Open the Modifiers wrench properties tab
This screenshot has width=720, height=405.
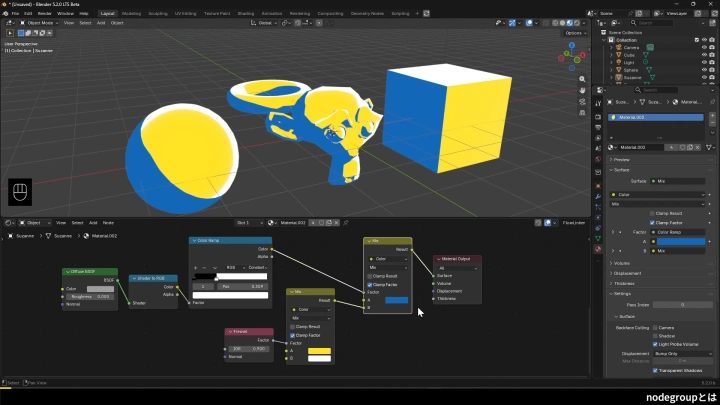coord(598,197)
